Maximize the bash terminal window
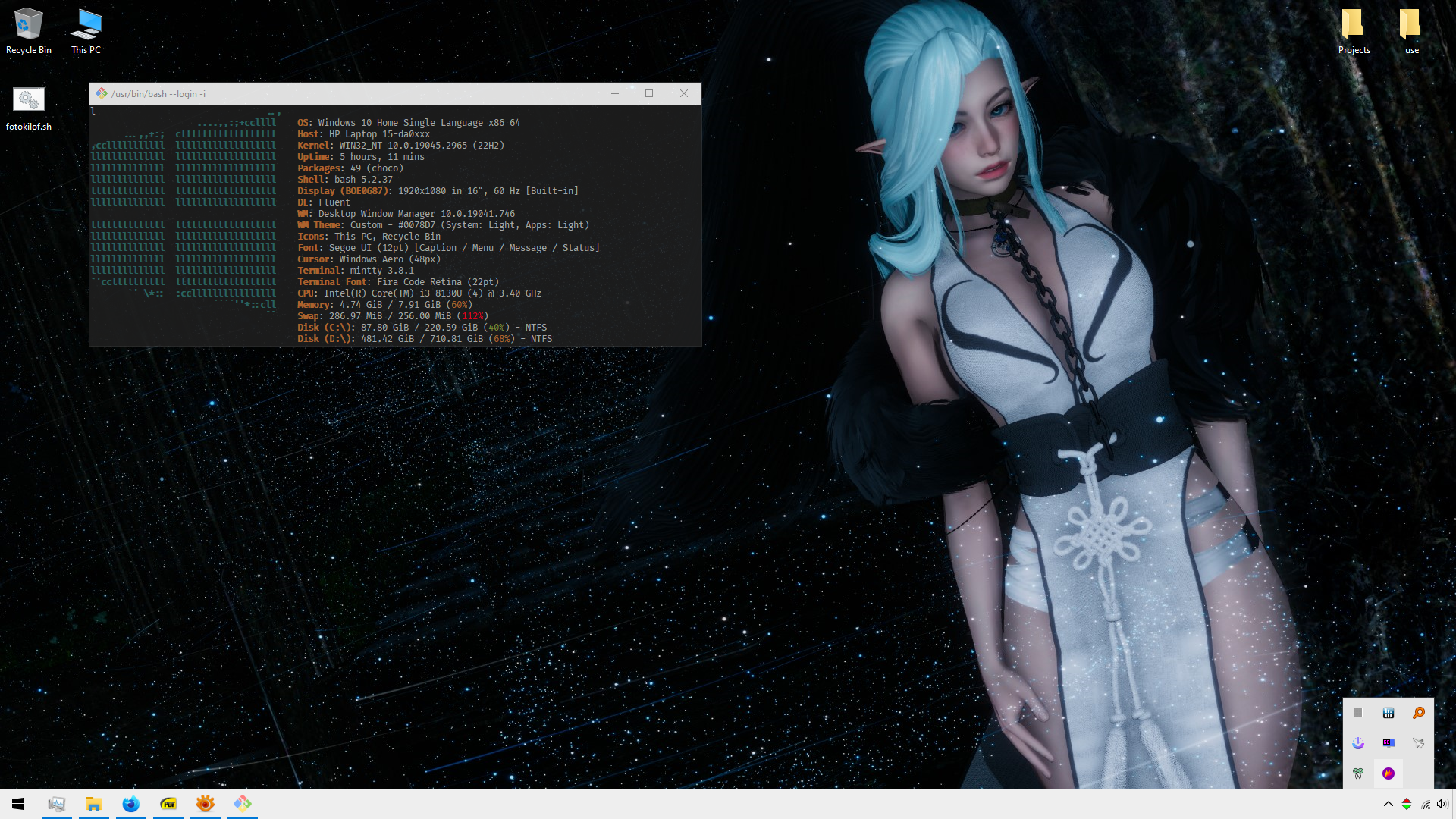This screenshot has width=1456, height=819. [649, 93]
